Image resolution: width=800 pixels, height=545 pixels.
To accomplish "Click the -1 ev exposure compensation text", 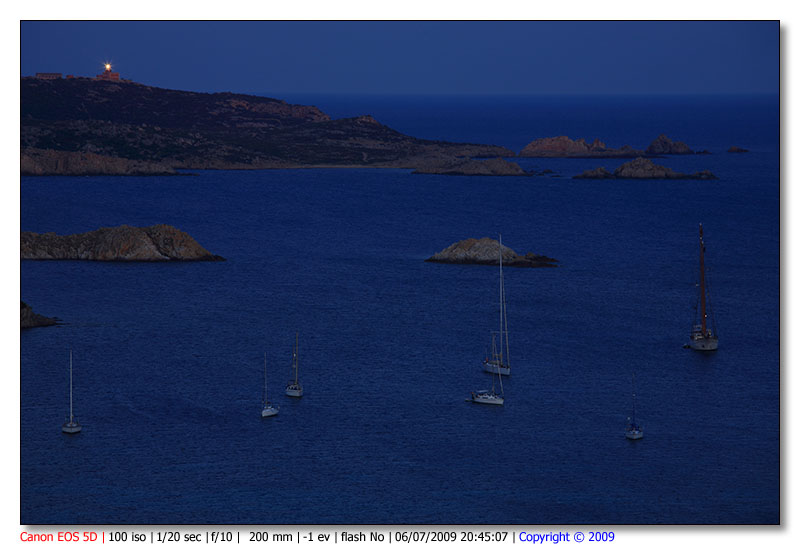I will [319, 537].
